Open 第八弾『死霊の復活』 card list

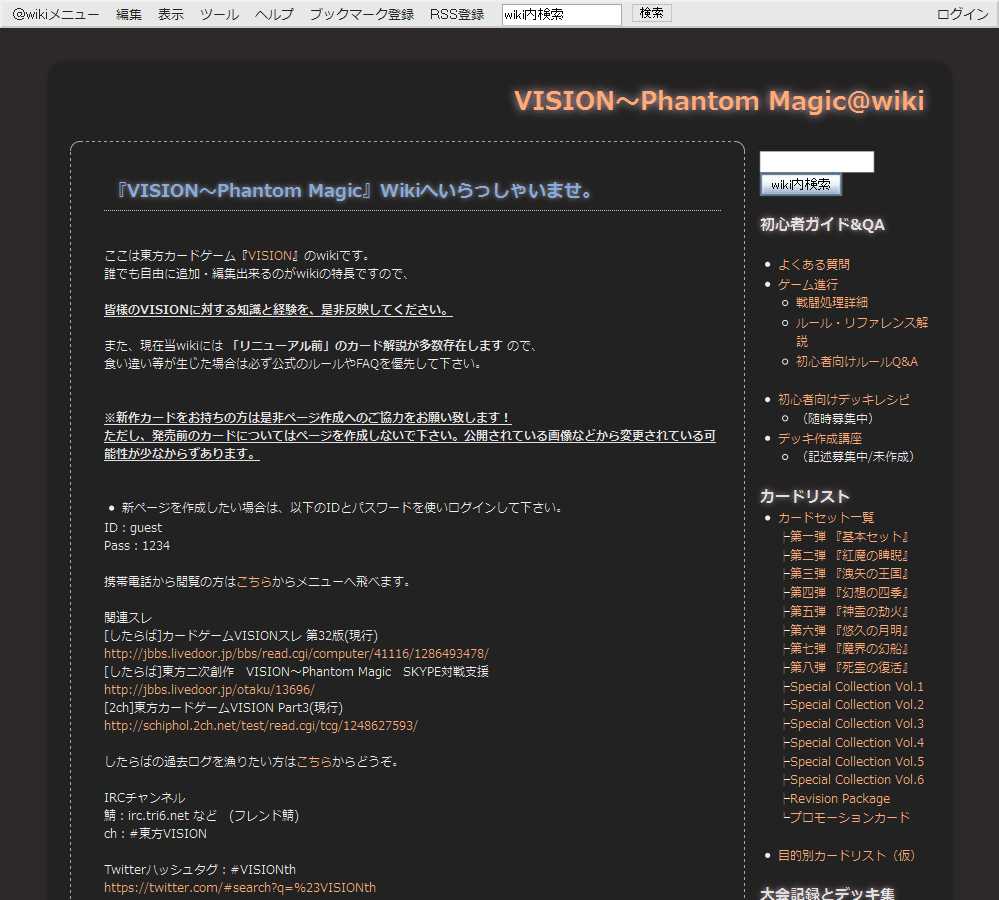tap(849, 668)
